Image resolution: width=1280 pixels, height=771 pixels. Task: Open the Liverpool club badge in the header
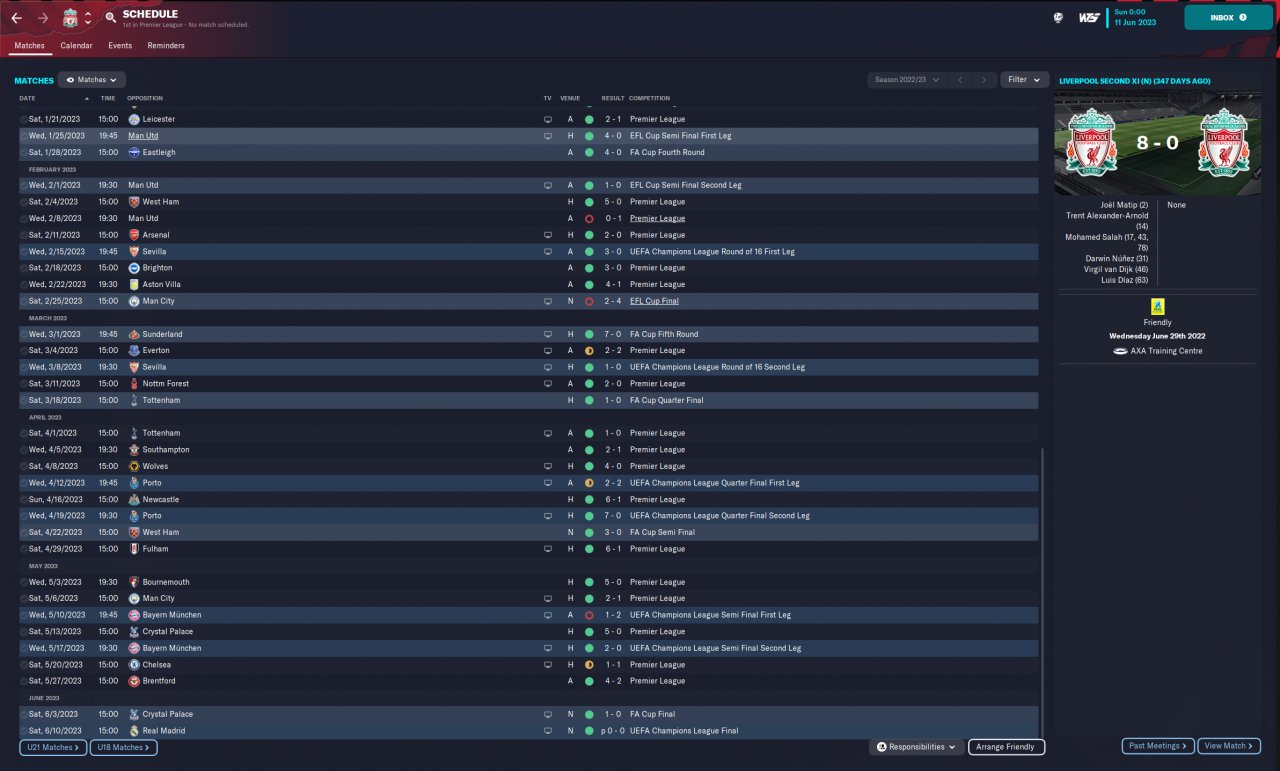coord(70,18)
